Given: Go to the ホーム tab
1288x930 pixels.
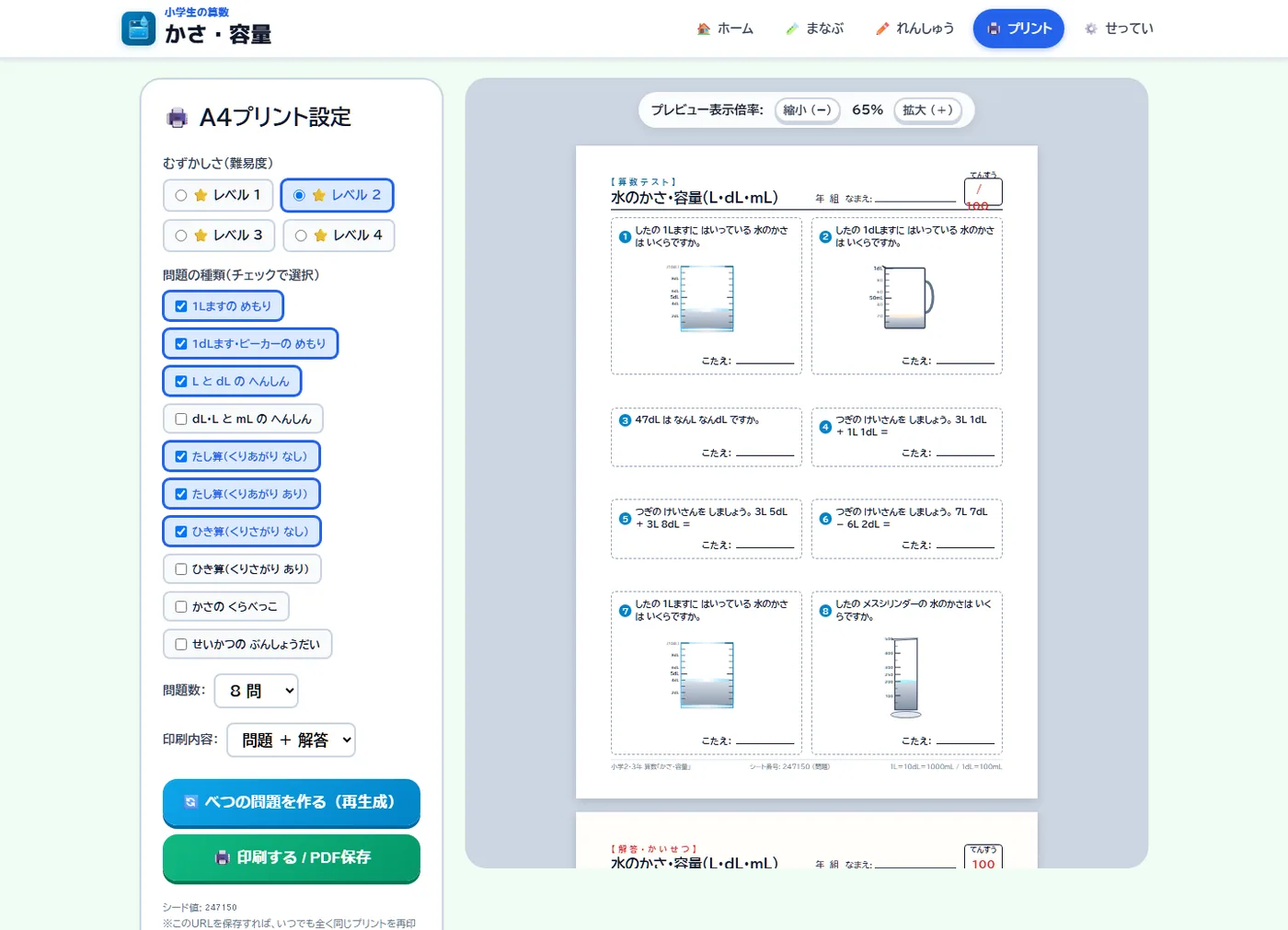Looking at the screenshot, I should click(725, 29).
